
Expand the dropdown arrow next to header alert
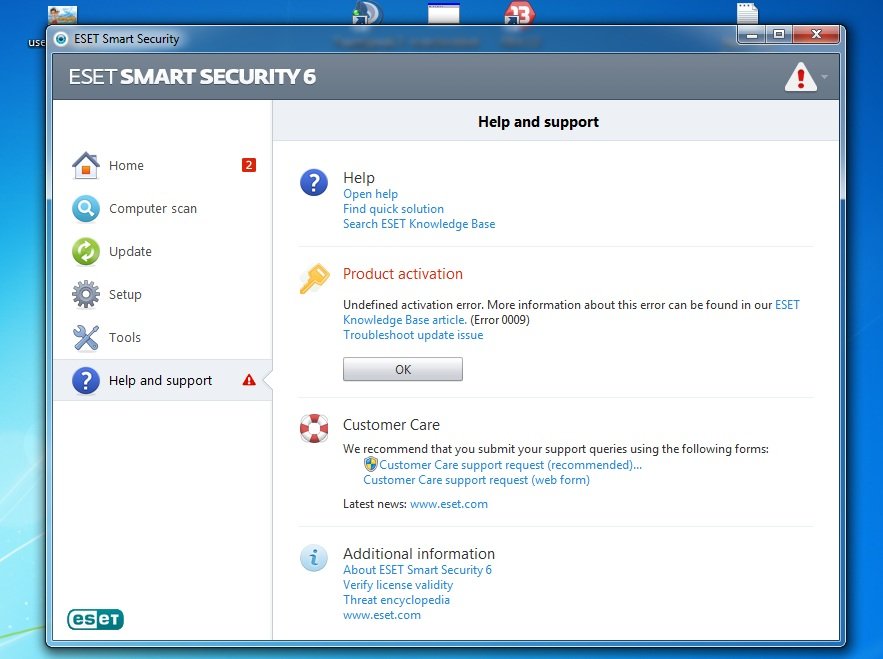824,77
